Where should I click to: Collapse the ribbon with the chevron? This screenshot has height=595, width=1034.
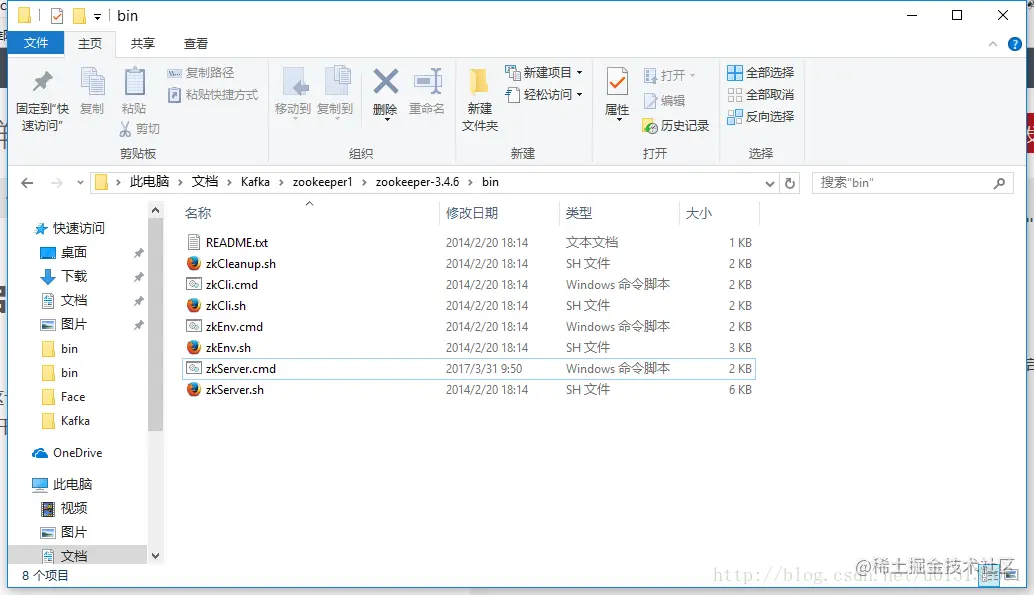(992, 44)
